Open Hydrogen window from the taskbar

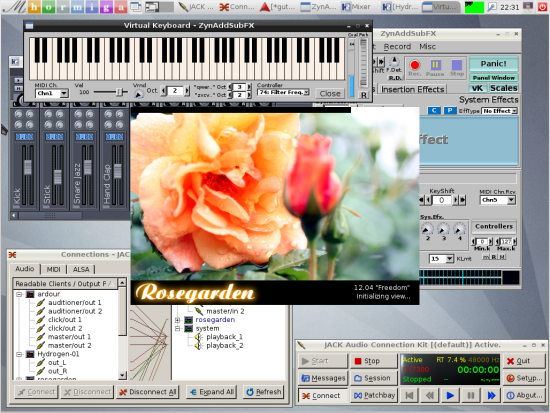400,7
